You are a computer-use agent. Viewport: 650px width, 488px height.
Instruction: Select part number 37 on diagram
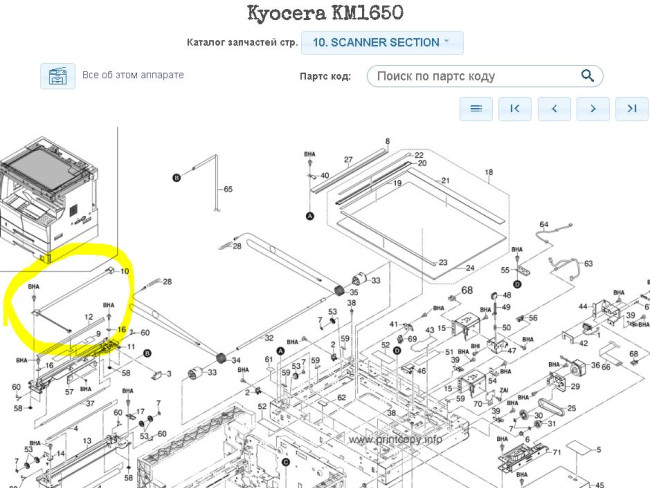click(90, 403)
